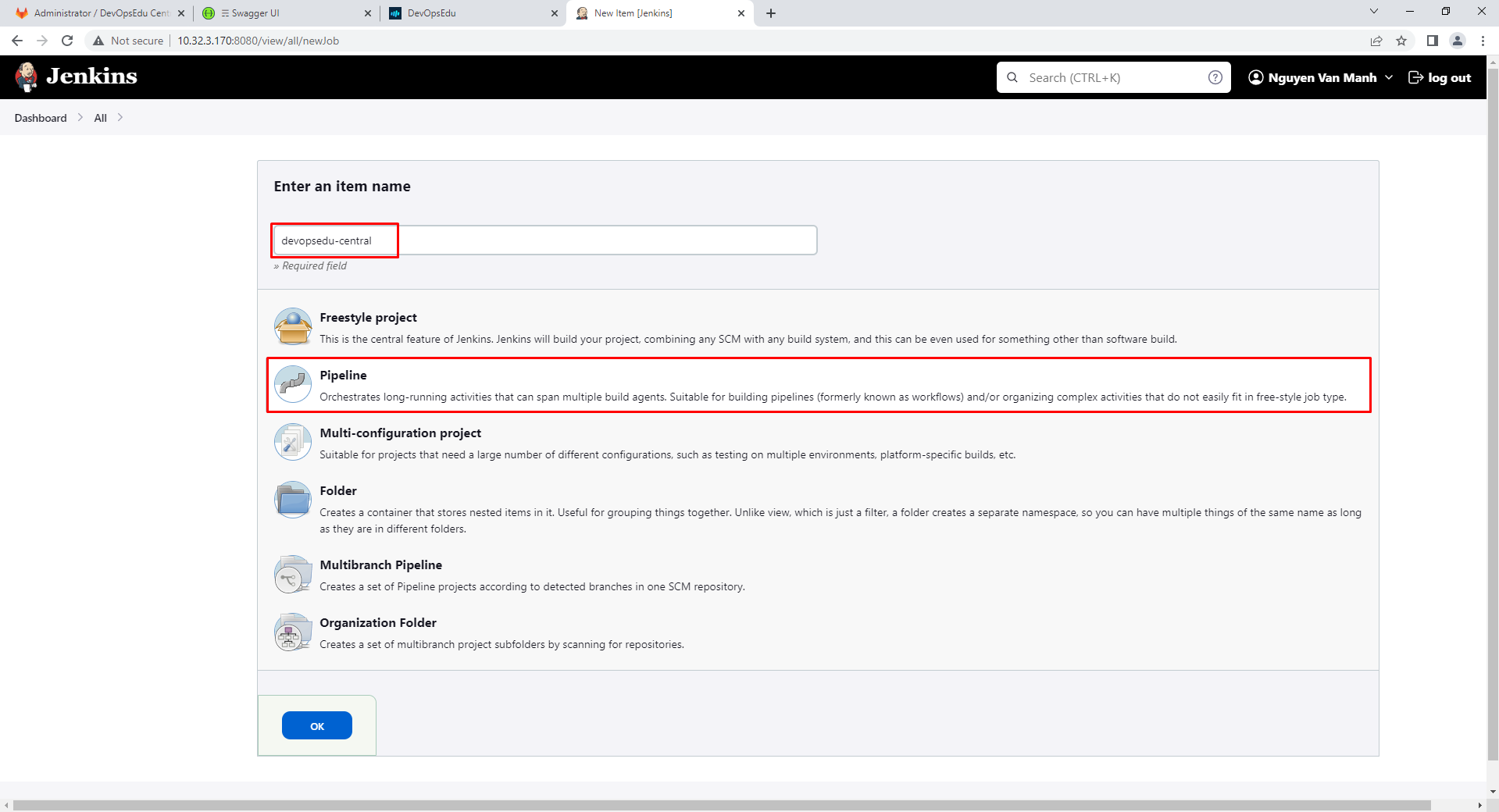Viewport: 1499px width, 812px height.
Task: Close the New Item [Jenkins] tab
Action: click(x=741, y=13)
